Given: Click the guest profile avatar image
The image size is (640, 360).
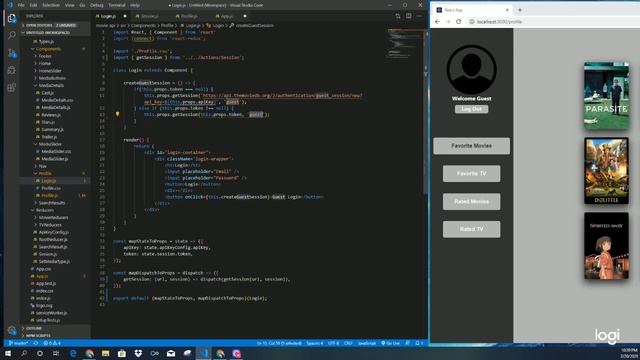Looking at the screenshot, I should tap(471, 69).
